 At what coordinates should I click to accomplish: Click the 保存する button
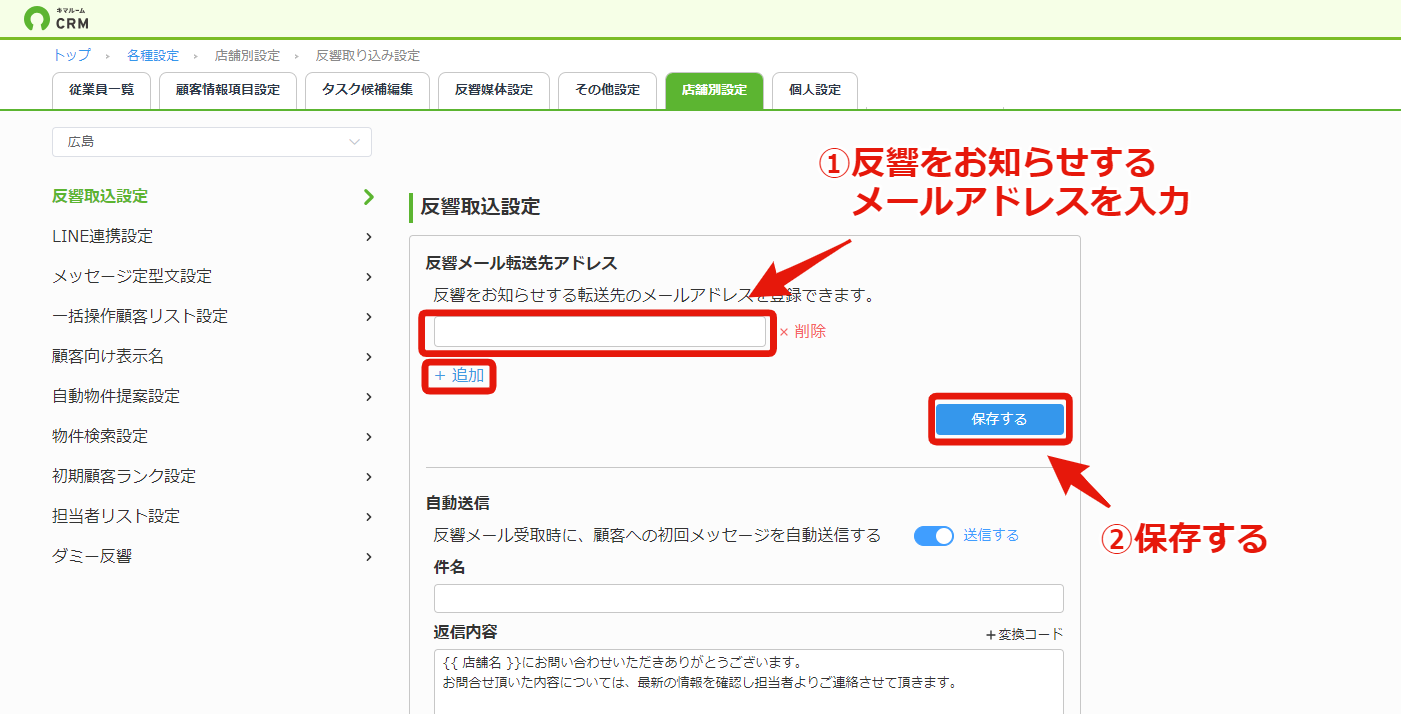point(1000,420)
